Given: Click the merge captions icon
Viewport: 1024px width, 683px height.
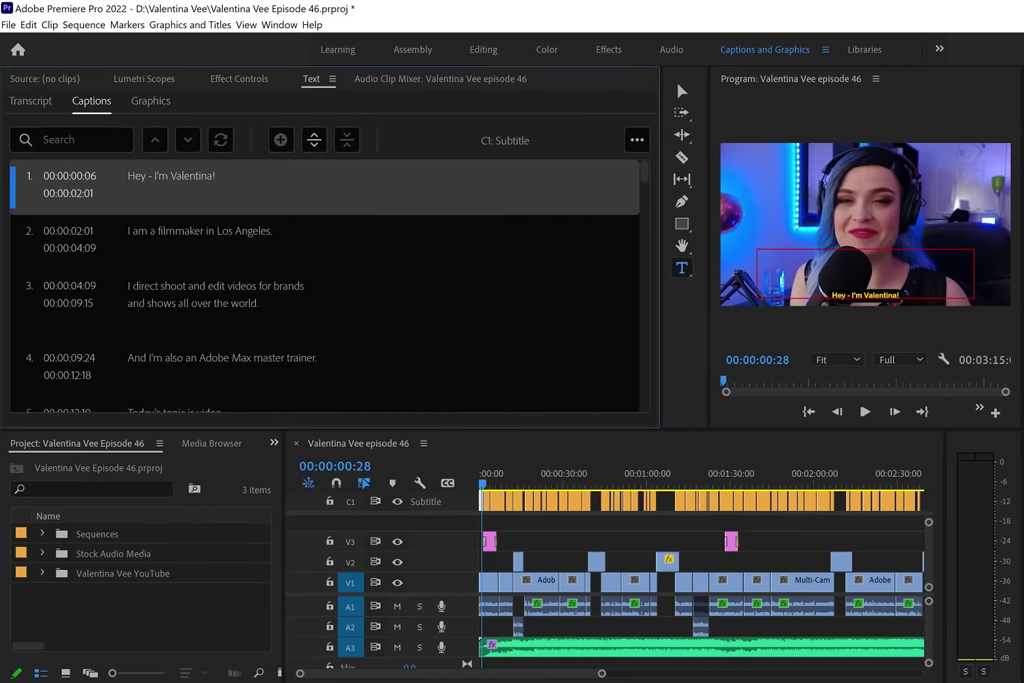Looking at the screenshot, I should [x=347, y=140].
